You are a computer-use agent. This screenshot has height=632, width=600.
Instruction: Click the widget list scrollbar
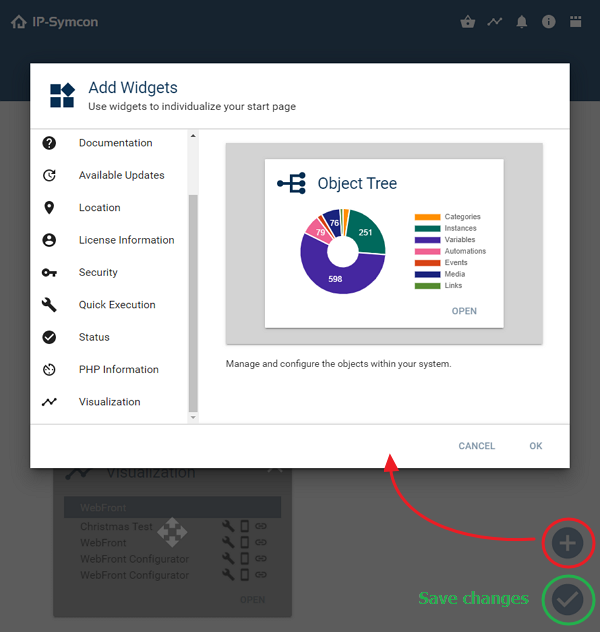[x=193, y=300]
